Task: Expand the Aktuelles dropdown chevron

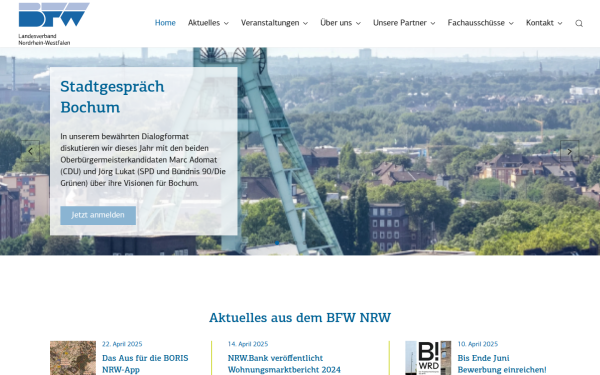Action: click(226, 23)
